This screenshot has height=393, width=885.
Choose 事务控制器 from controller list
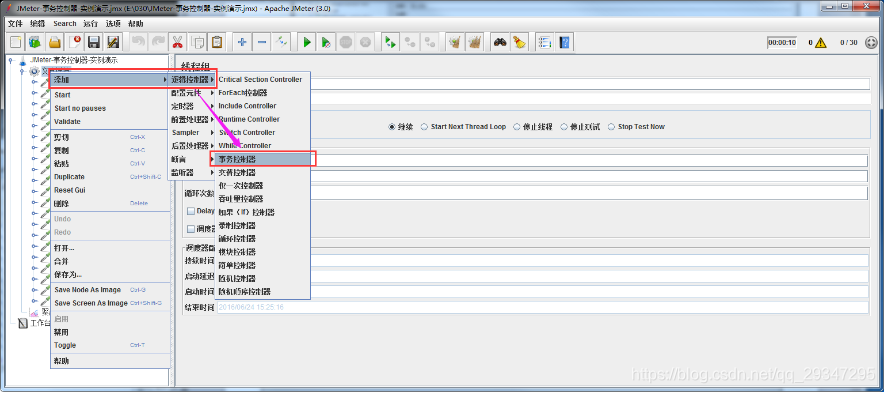(x=263, y=159)
